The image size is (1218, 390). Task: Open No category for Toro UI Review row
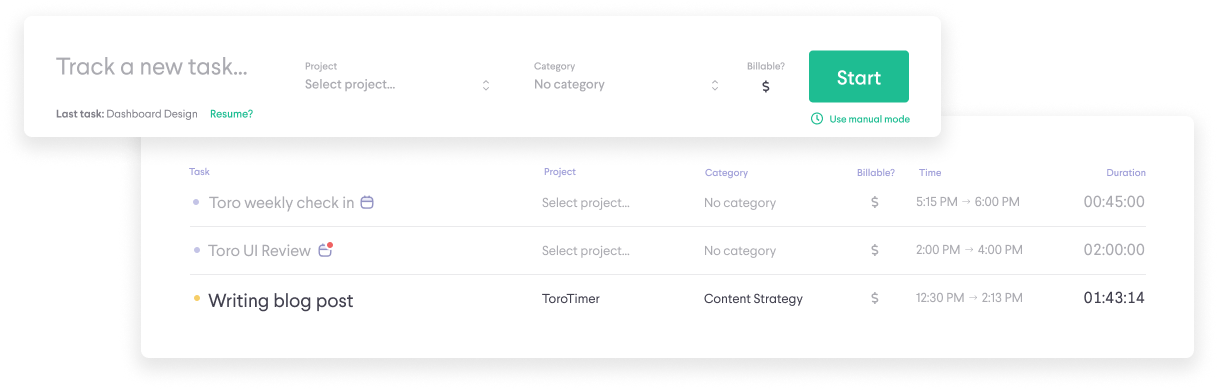tap(740, 251)
